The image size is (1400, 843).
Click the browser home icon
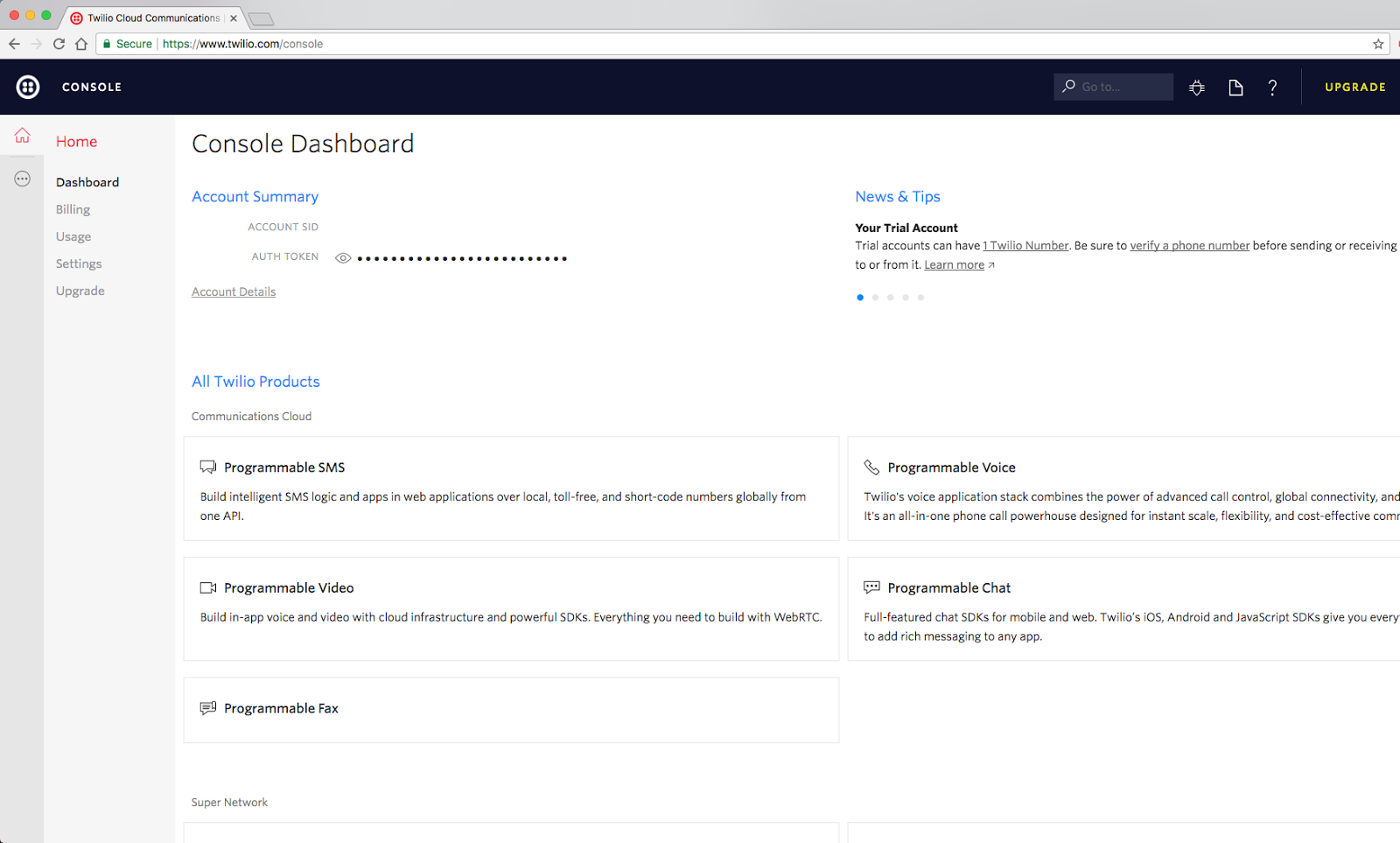pyautogui.click(x=81, y=44)
